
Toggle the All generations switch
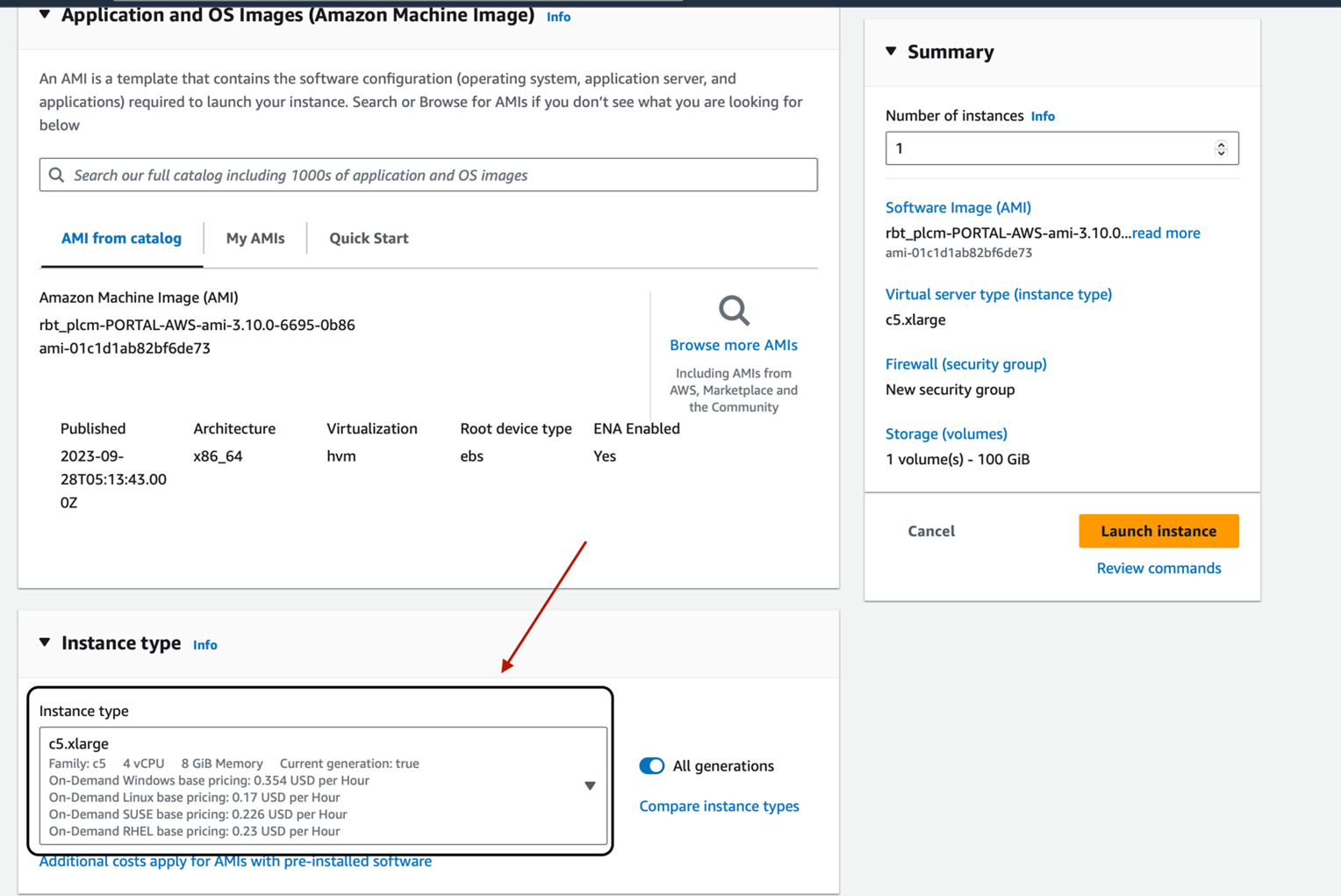click(652, 766)
